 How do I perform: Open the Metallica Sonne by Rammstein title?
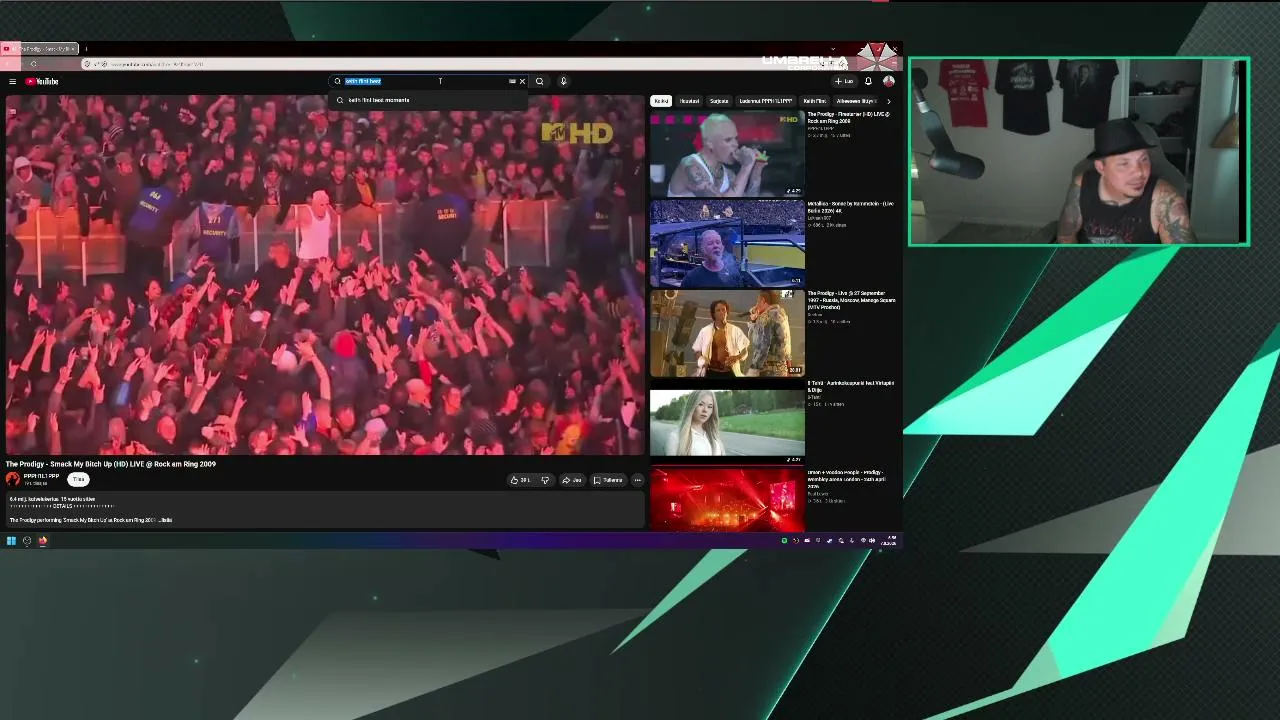tap(850, 207)
